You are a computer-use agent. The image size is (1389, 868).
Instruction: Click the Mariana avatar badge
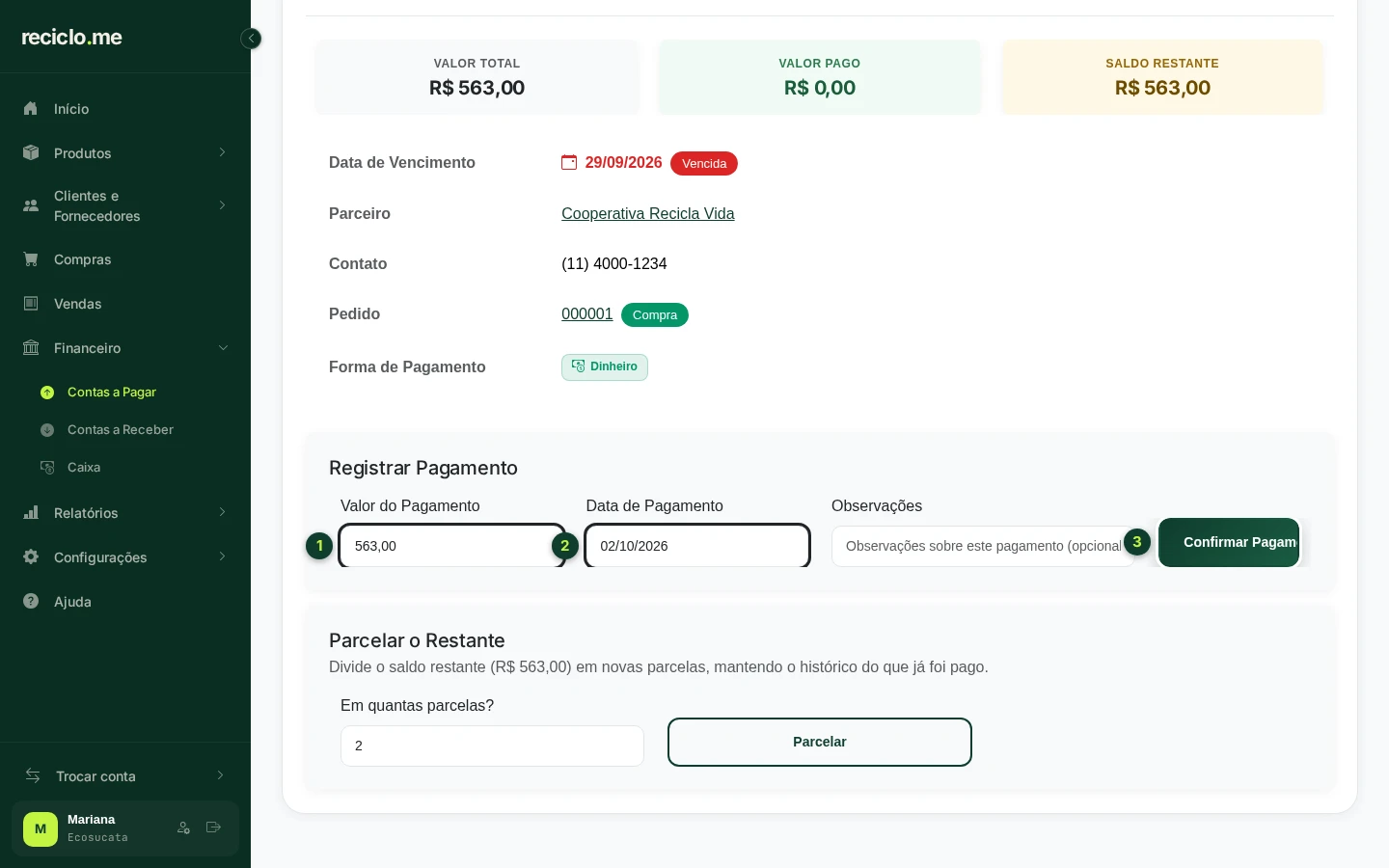tap(41, 829)
